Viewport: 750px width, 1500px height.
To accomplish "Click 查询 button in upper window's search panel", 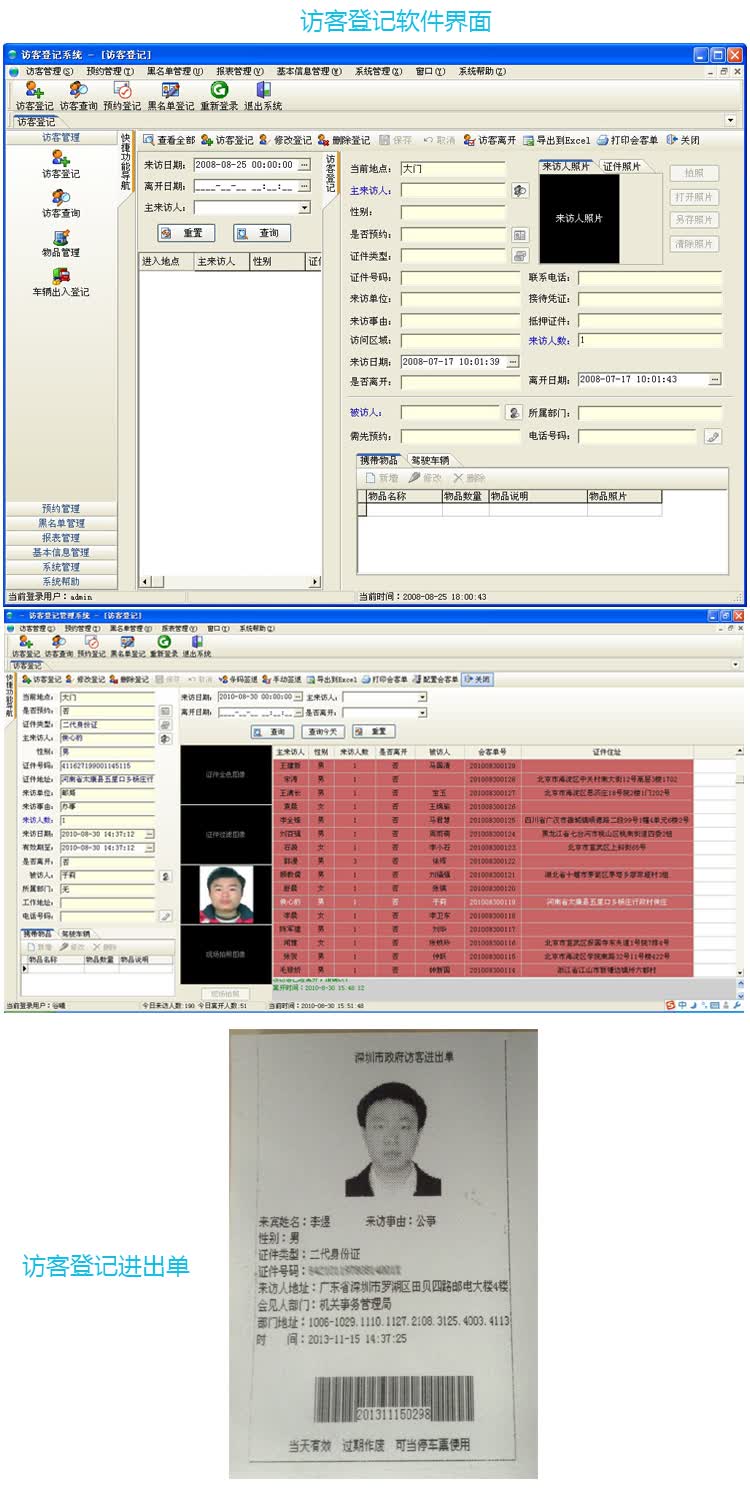I will (262, 233).
